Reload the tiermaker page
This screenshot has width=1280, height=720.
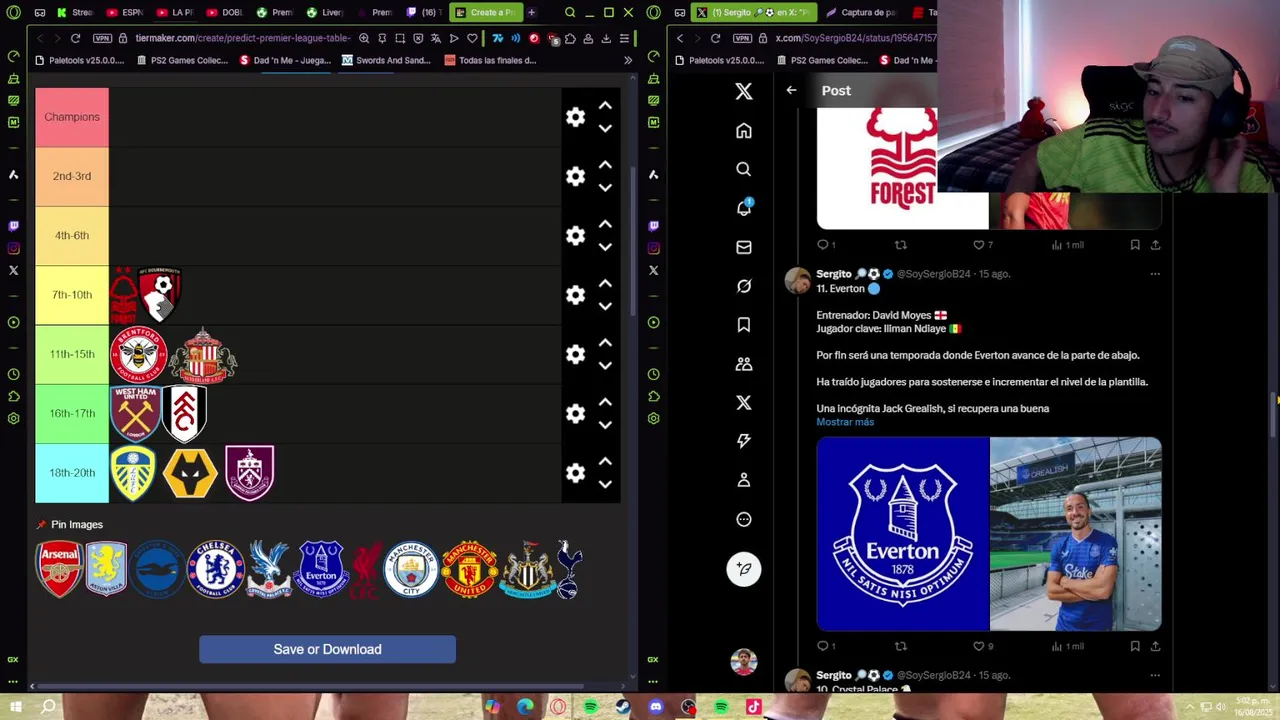point(75,38)
